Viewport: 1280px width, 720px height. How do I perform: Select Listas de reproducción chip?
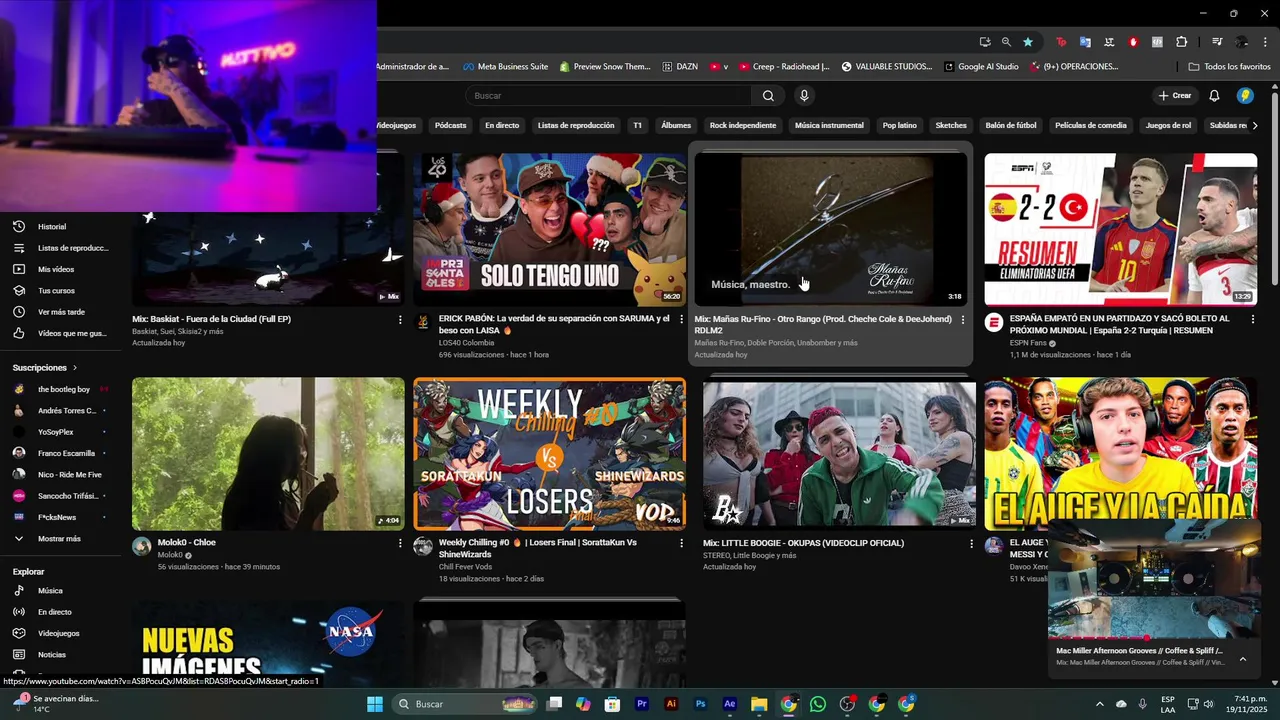coord(576,126)
